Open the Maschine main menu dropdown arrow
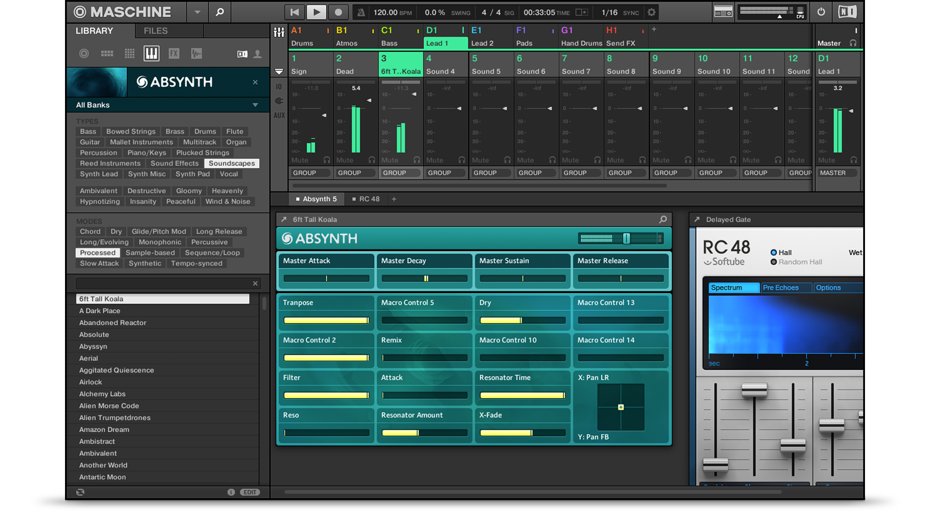The height and width of the screenshot is (530, 930). point(195,12)
